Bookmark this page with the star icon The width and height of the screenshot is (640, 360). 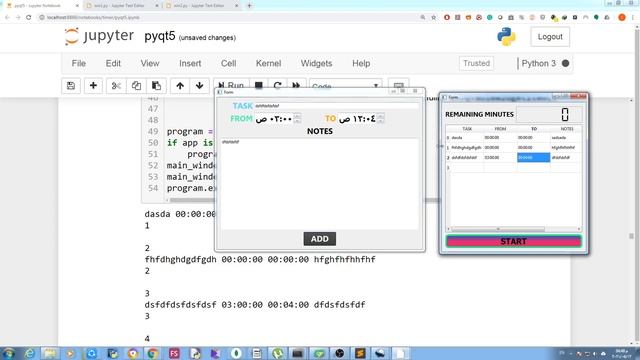click(x=433, y=18)
